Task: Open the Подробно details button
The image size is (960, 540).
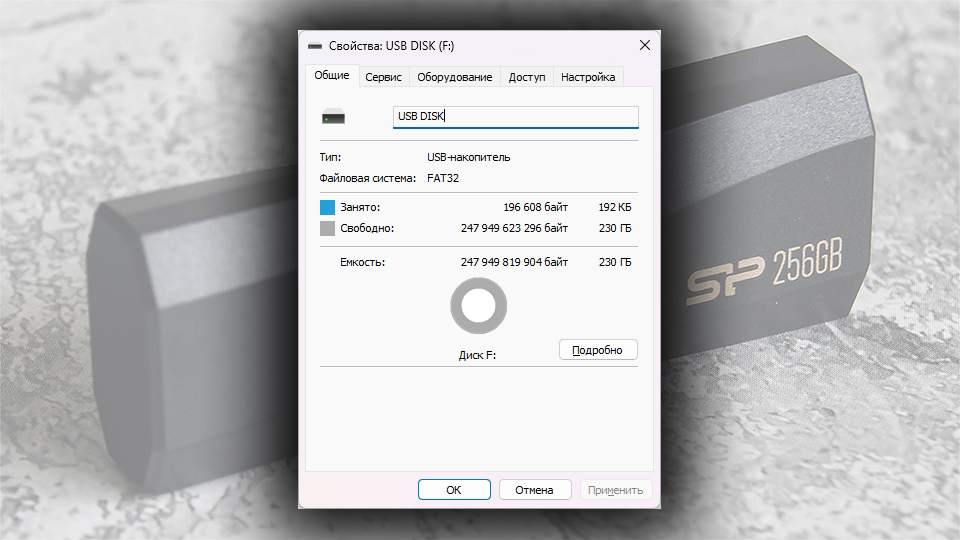Action: pyautogui.click(x=598, y=350)
